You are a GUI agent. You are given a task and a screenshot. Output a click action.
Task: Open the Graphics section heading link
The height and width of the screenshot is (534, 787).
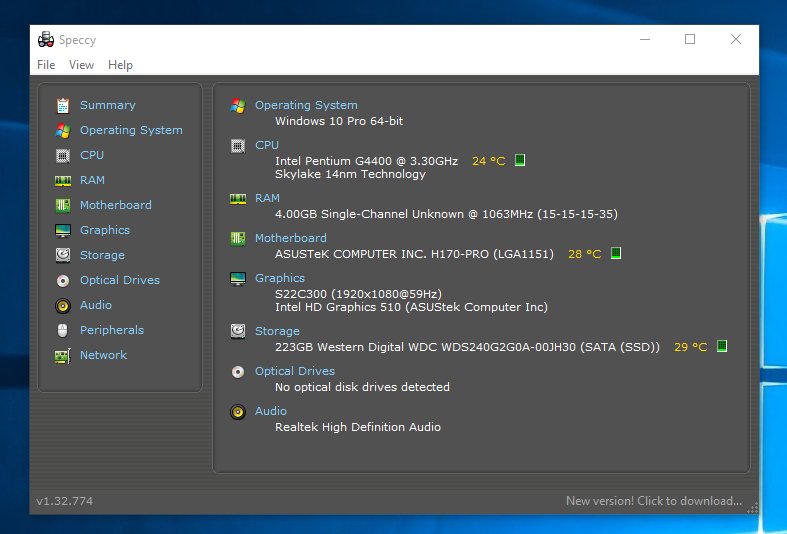pyautogui.click(x=280, y=278)
